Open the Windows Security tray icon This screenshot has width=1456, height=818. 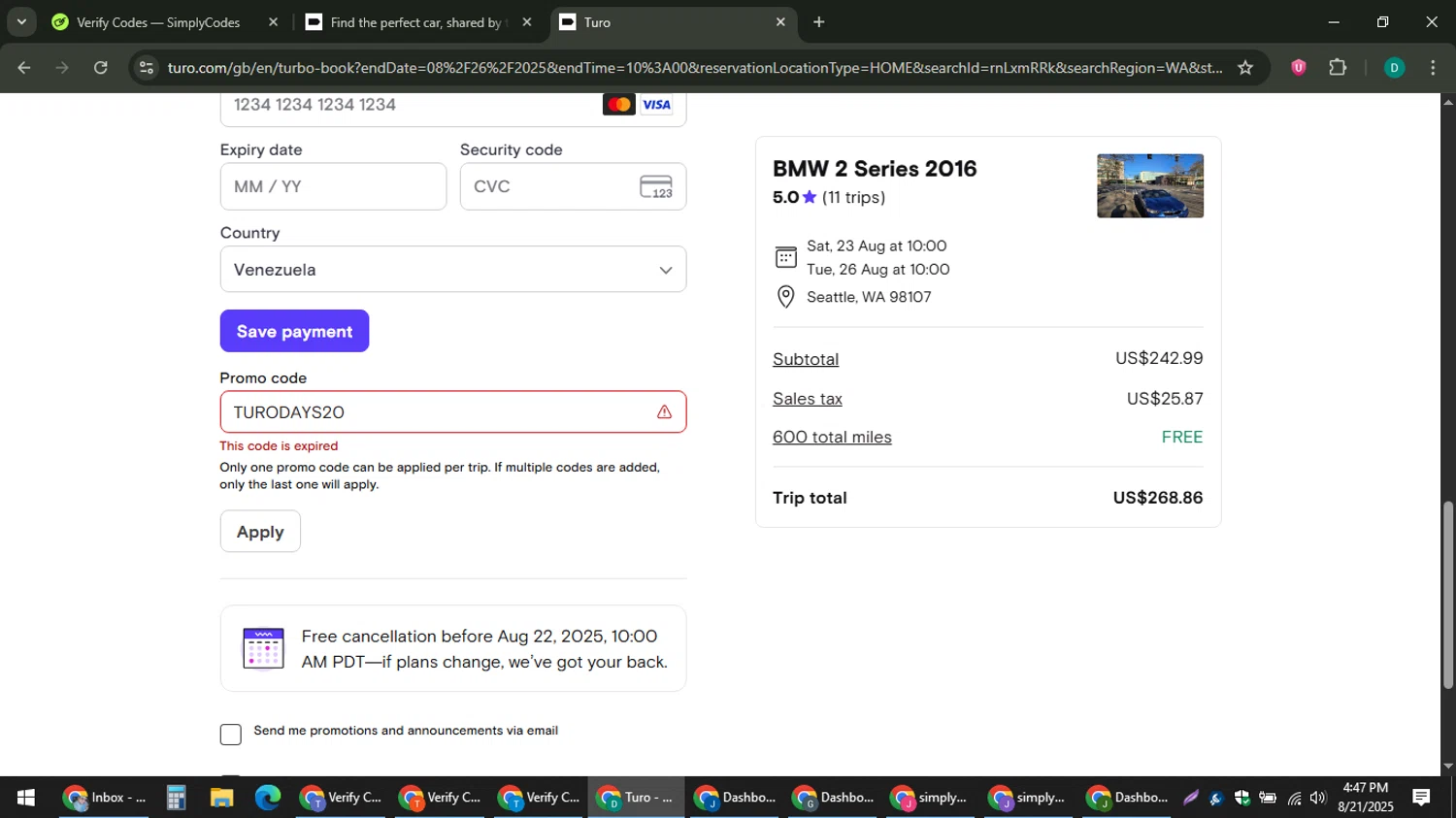pyautogui.click(x=1242, y=798)
